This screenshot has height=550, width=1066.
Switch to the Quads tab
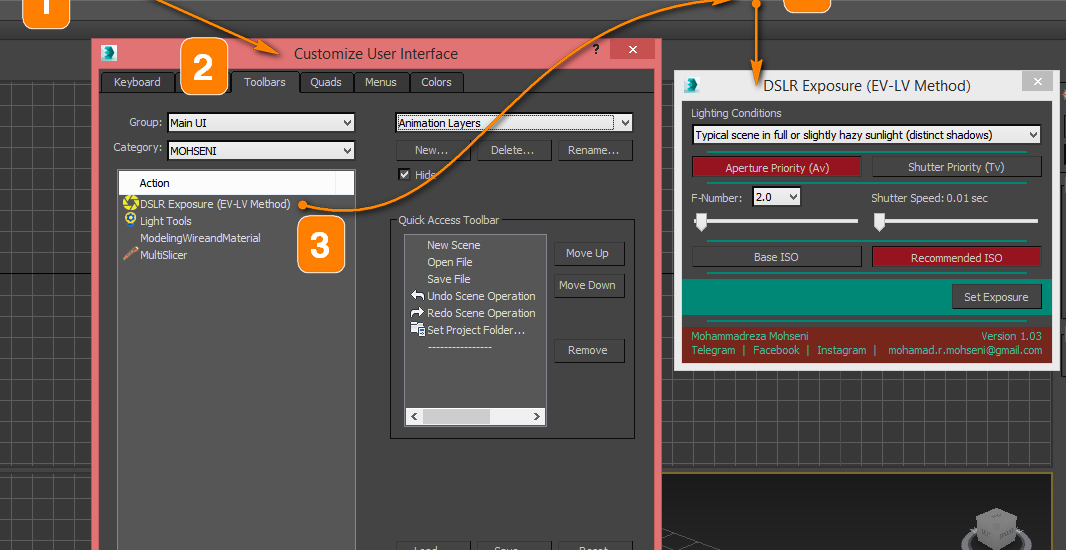point(326,82)
